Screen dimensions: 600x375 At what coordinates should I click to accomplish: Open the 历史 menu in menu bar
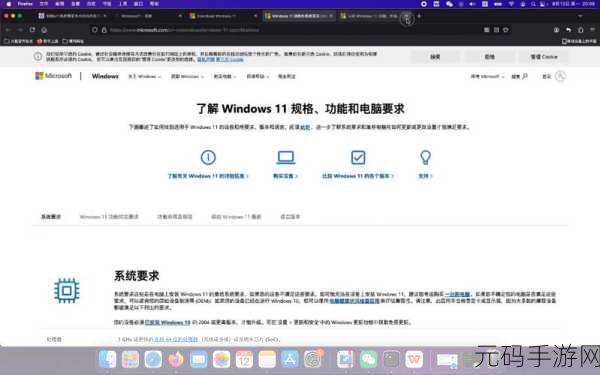[91, 4]
